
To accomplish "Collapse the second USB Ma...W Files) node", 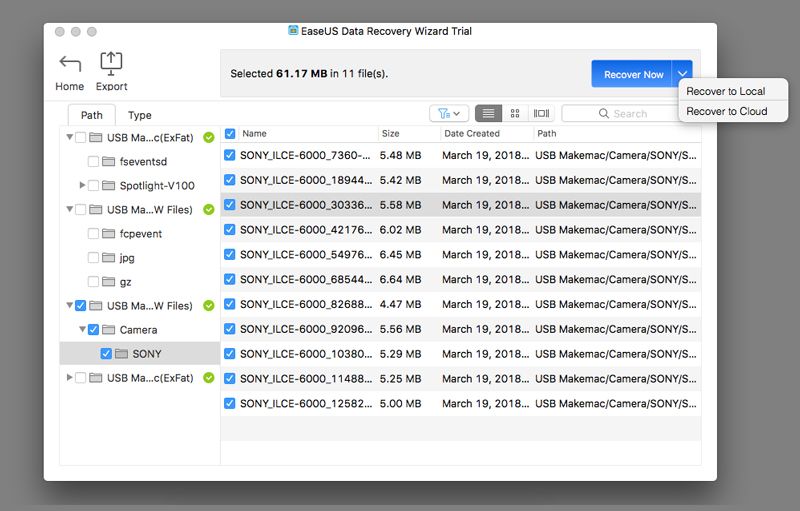I will (69, 209).
